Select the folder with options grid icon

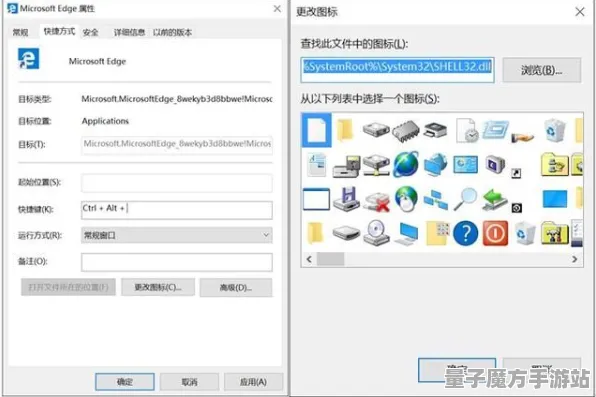tap(436, 233)
